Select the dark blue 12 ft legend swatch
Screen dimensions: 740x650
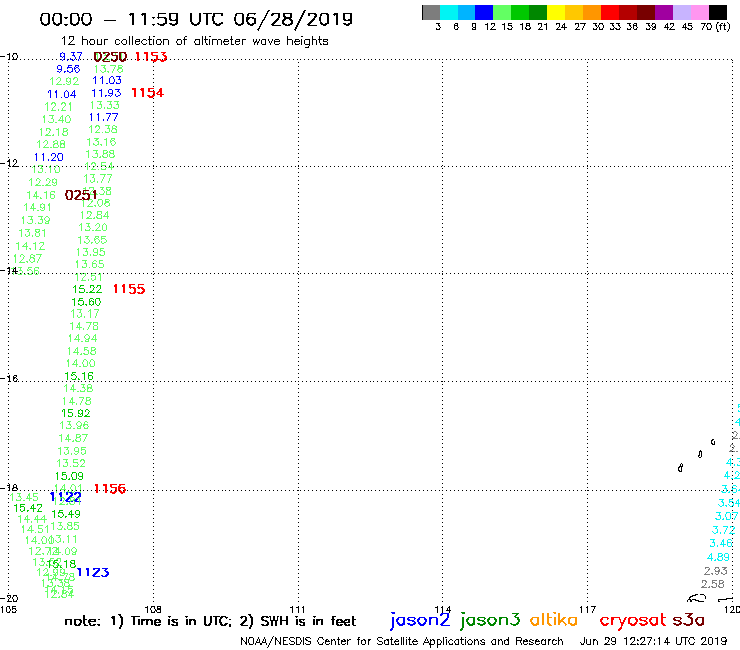(484, 12)
